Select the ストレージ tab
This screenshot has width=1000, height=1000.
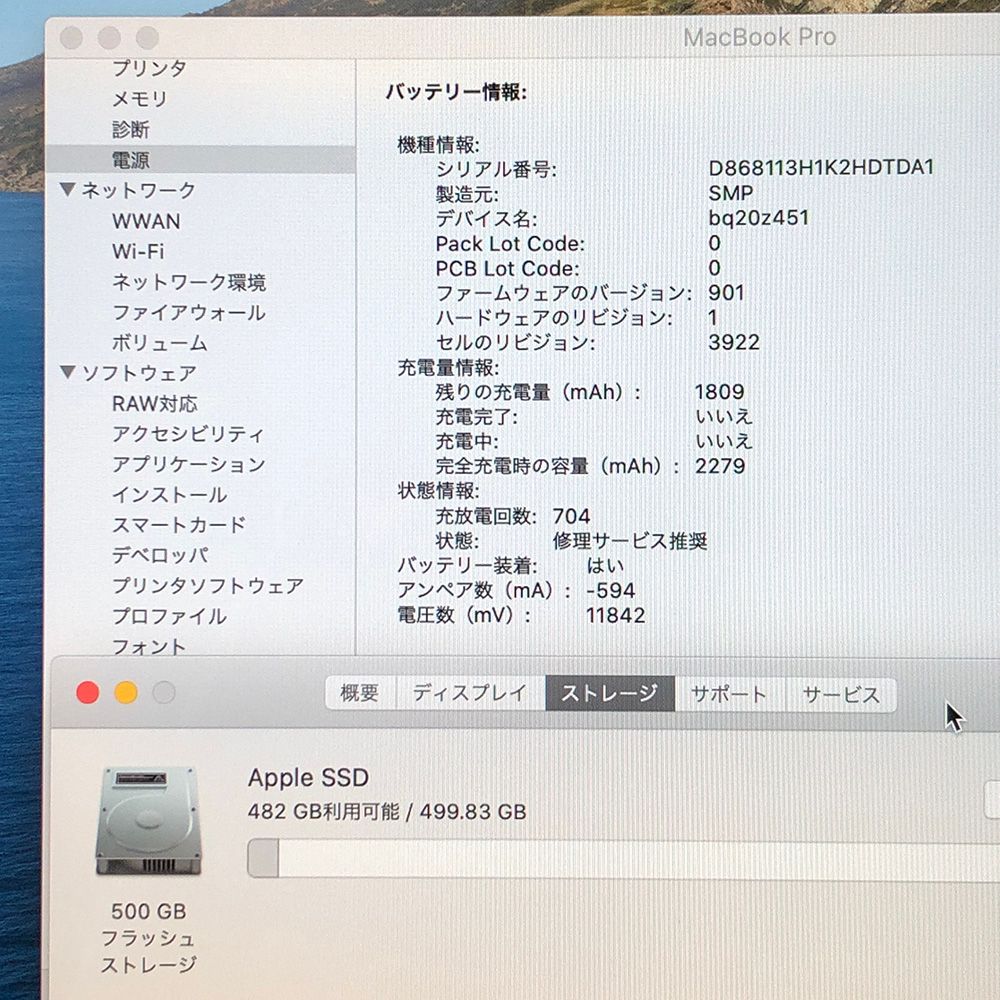(x=610, y=693)
